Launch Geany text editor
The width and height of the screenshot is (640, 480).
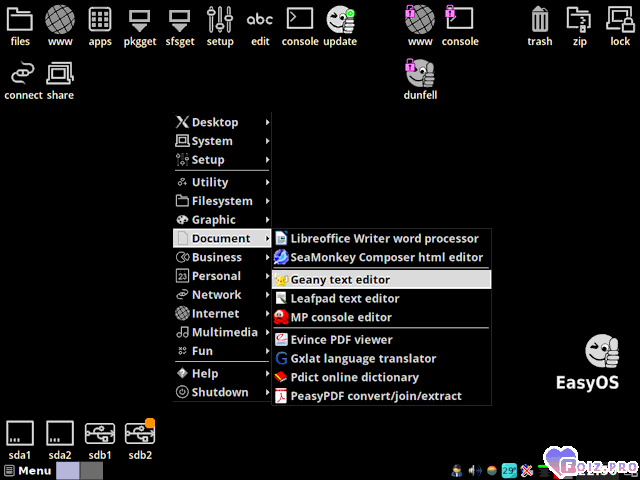[x=382, y=280]
